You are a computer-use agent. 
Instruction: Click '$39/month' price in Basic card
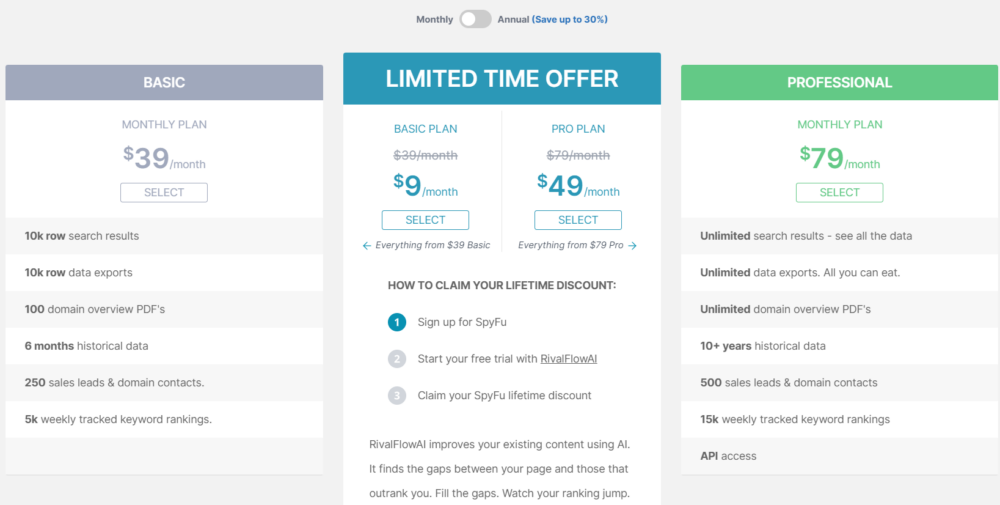click(164, 158)
